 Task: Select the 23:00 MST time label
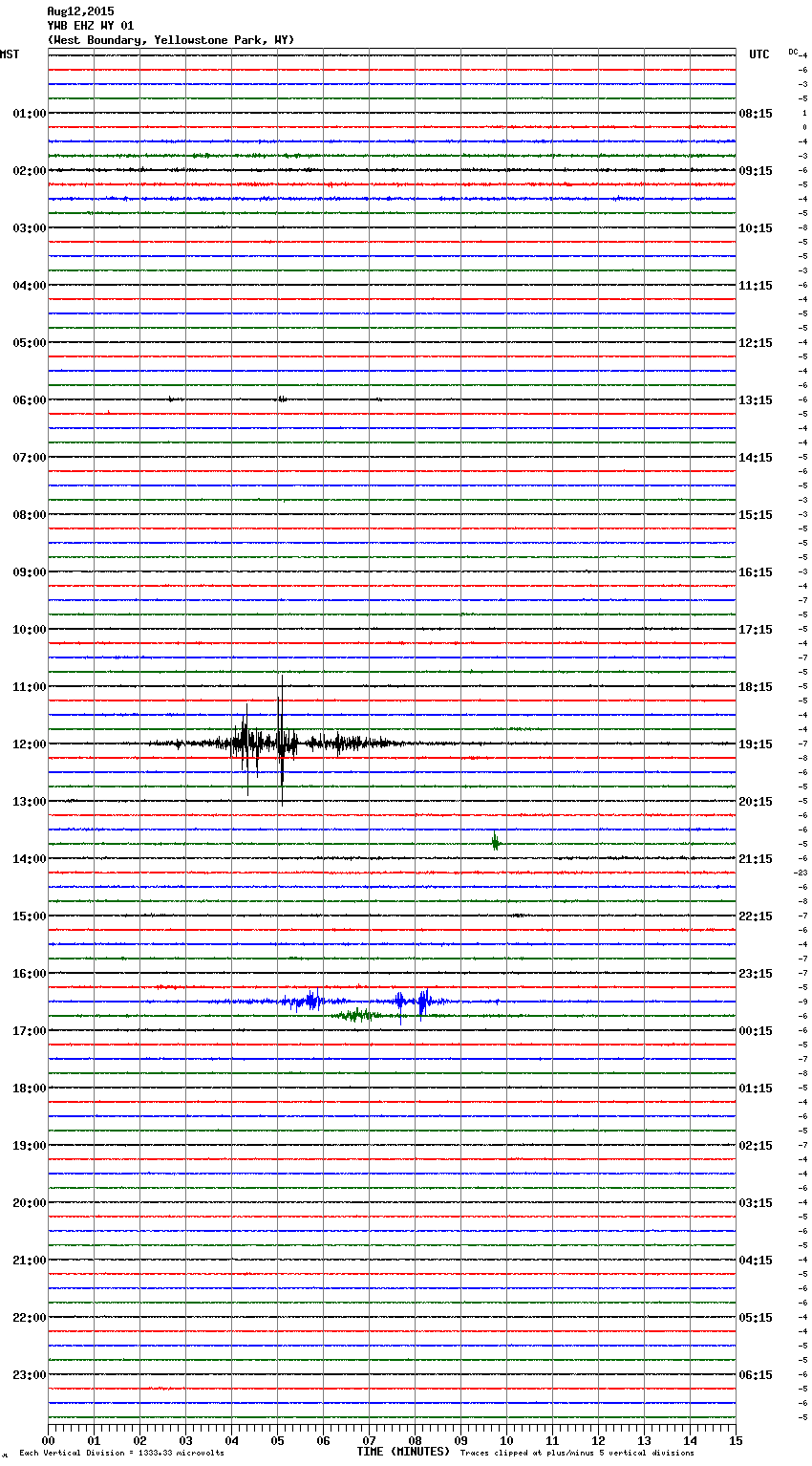(x=29, y=1375)
